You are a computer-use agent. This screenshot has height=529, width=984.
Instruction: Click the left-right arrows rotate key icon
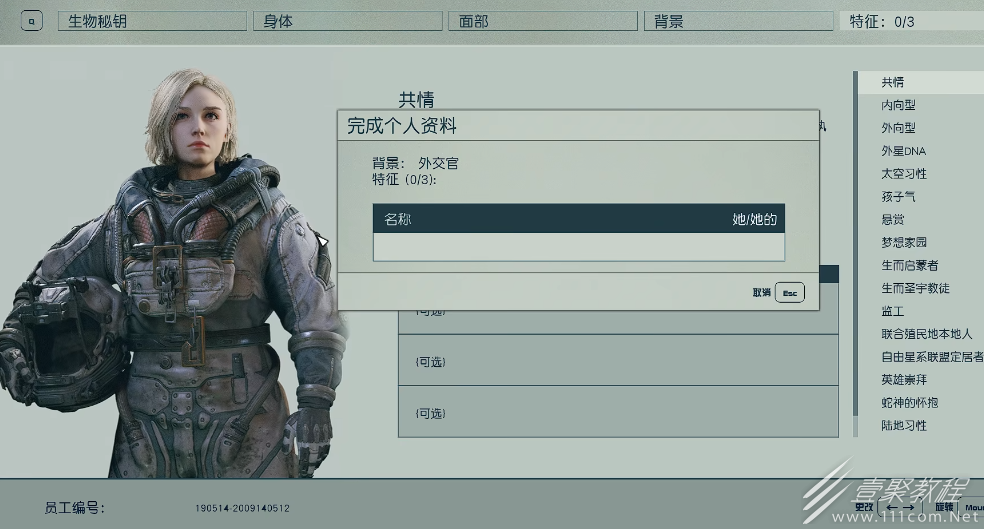(899, 507)
